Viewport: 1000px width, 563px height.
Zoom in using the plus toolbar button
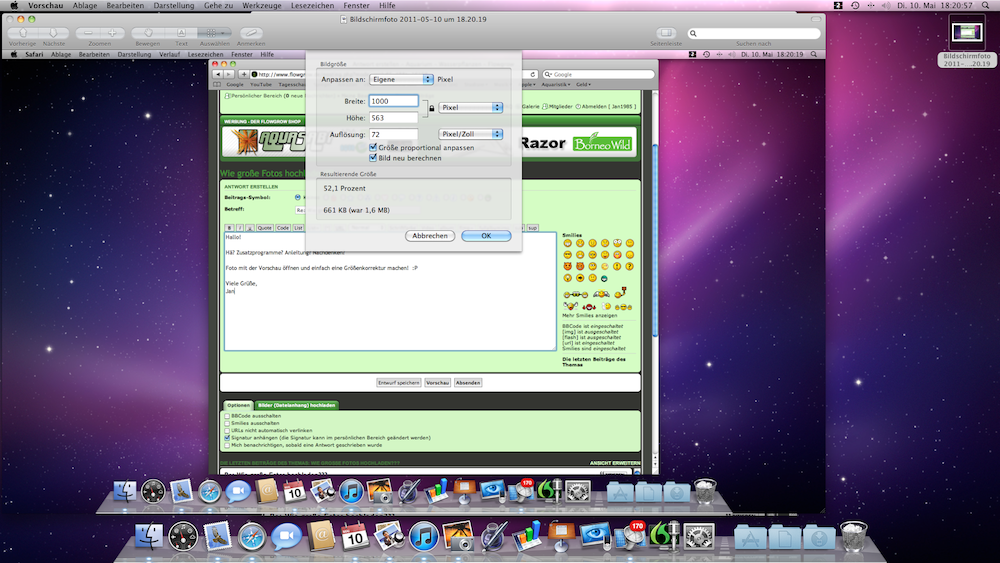click(x=112, y=33)
